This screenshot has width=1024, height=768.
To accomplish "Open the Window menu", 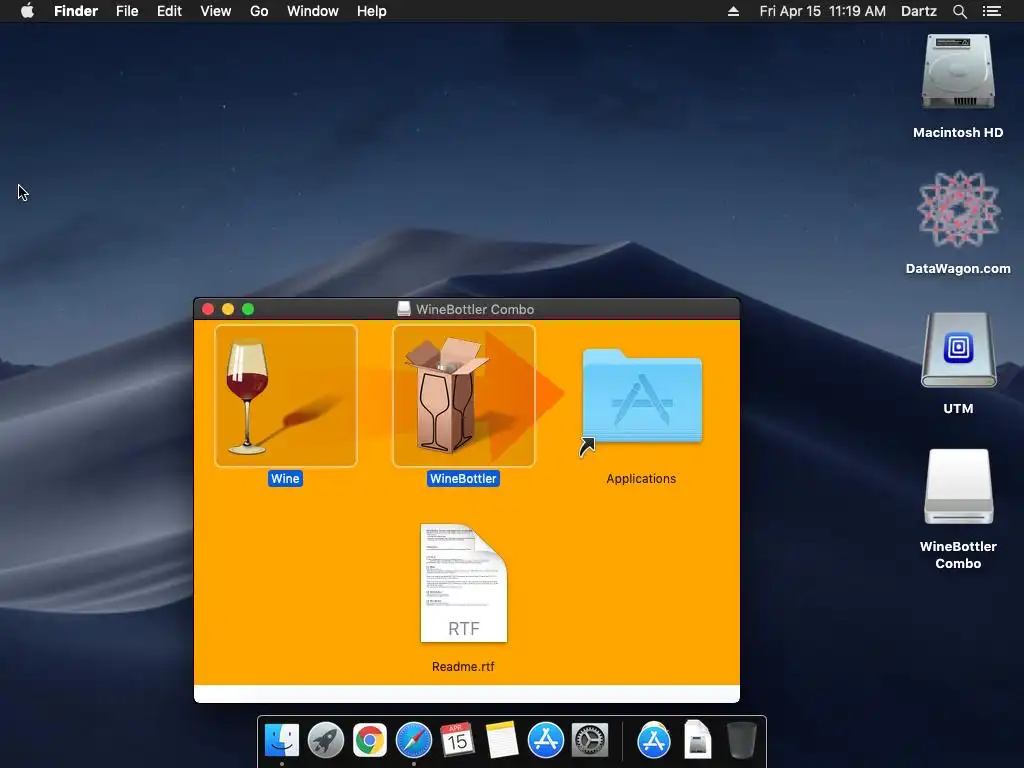I will pyautogui.click(x=313, y=11).
